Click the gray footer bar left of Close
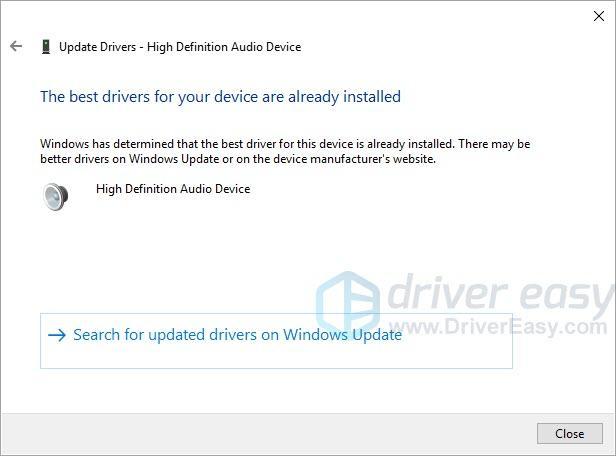The width and height of the screenshot is (616, 456). click(x=269, y=434)
